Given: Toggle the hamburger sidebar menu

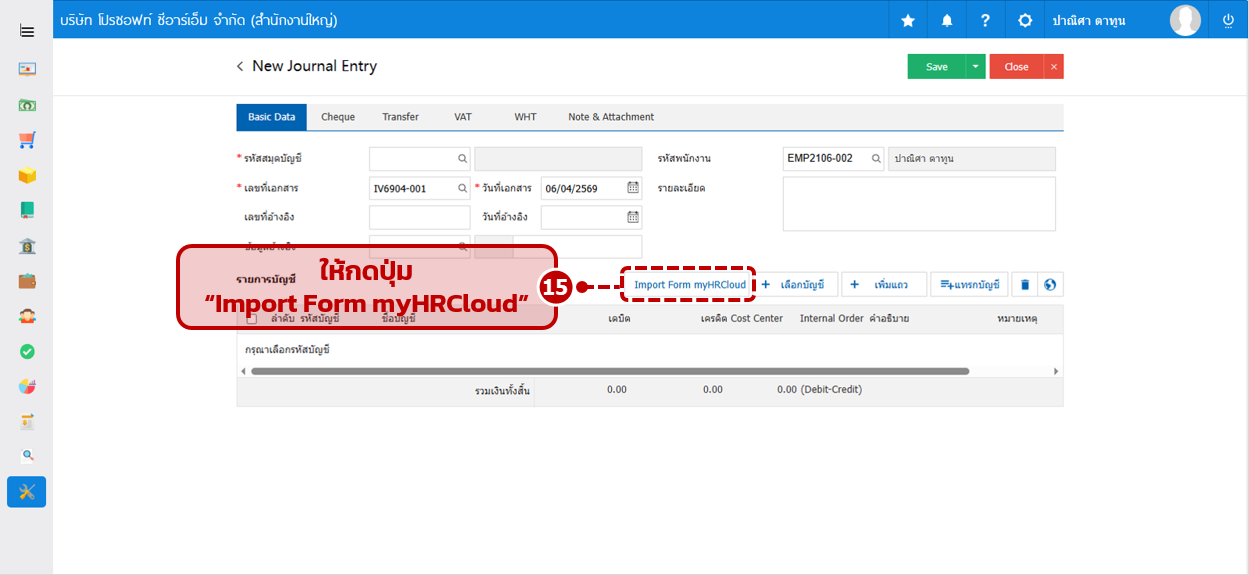Looking at the screenshot, I should pyautogui.click(x=27, y=31).
